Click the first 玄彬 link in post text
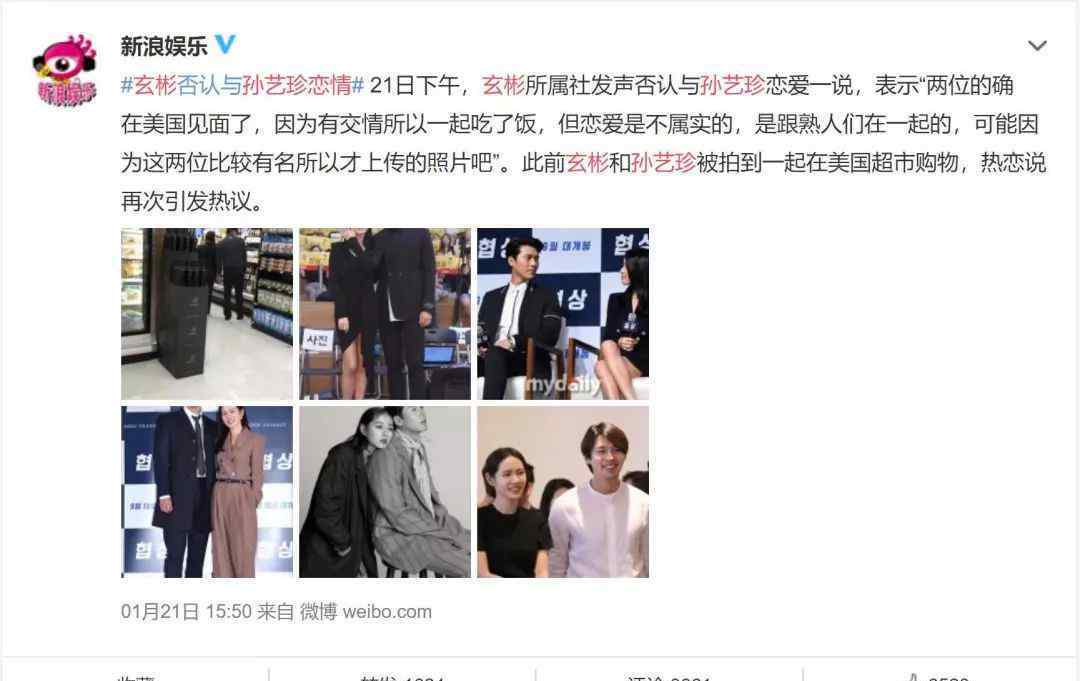The image size is (1080, 681). [x=503, y=85]
